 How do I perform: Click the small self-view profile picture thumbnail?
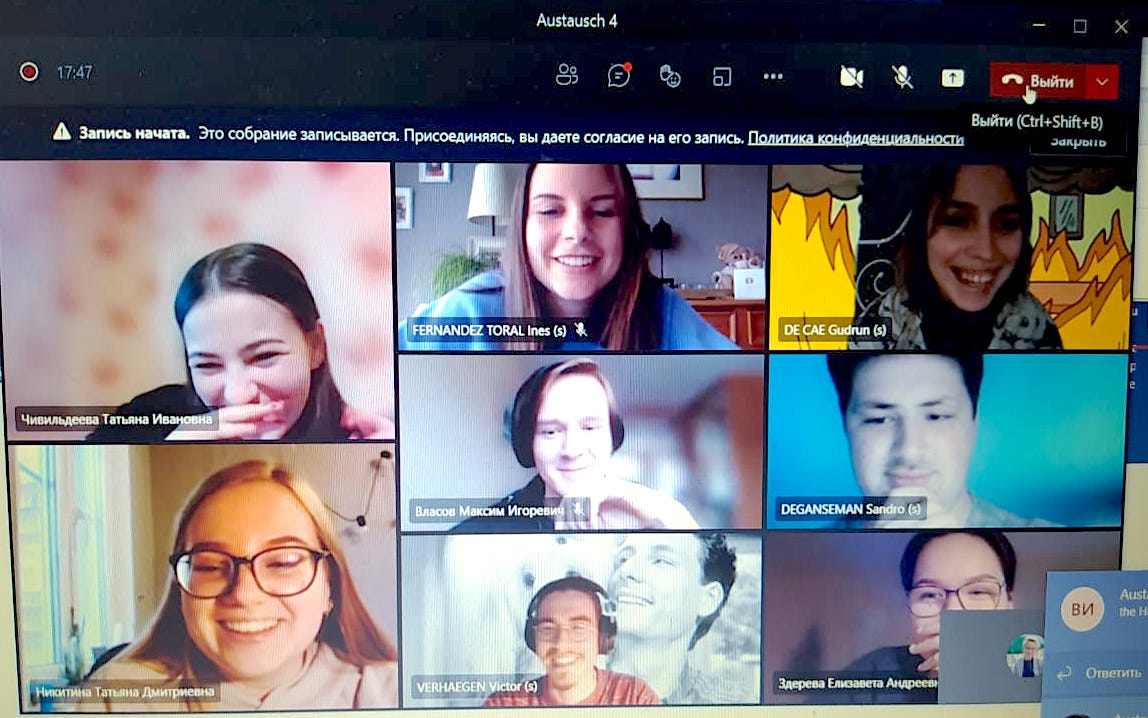(1025, 655)
